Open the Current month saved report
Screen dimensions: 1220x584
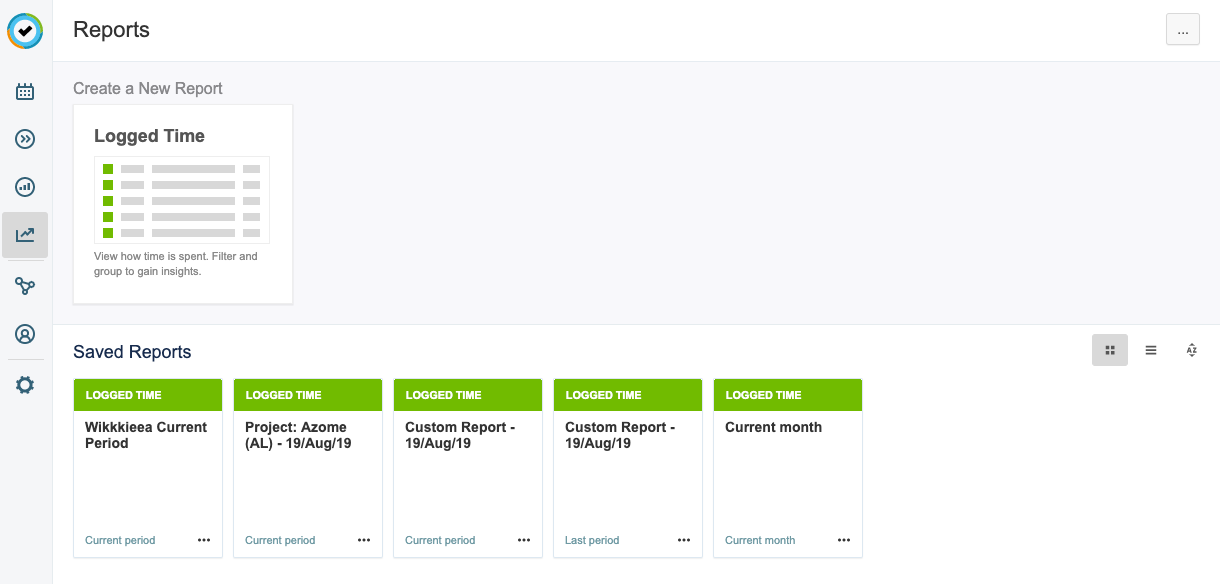(x=787, y=468)
